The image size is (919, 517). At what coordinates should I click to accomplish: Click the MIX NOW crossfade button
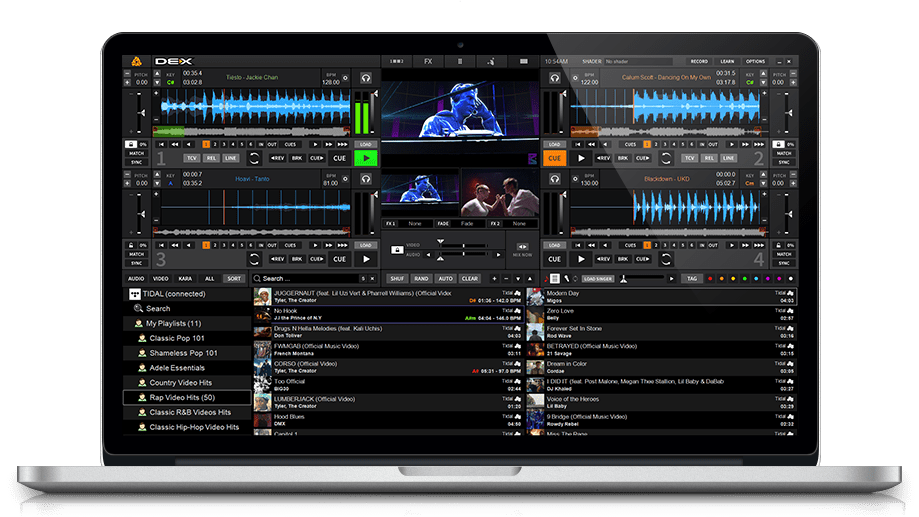tap(522, 247)
